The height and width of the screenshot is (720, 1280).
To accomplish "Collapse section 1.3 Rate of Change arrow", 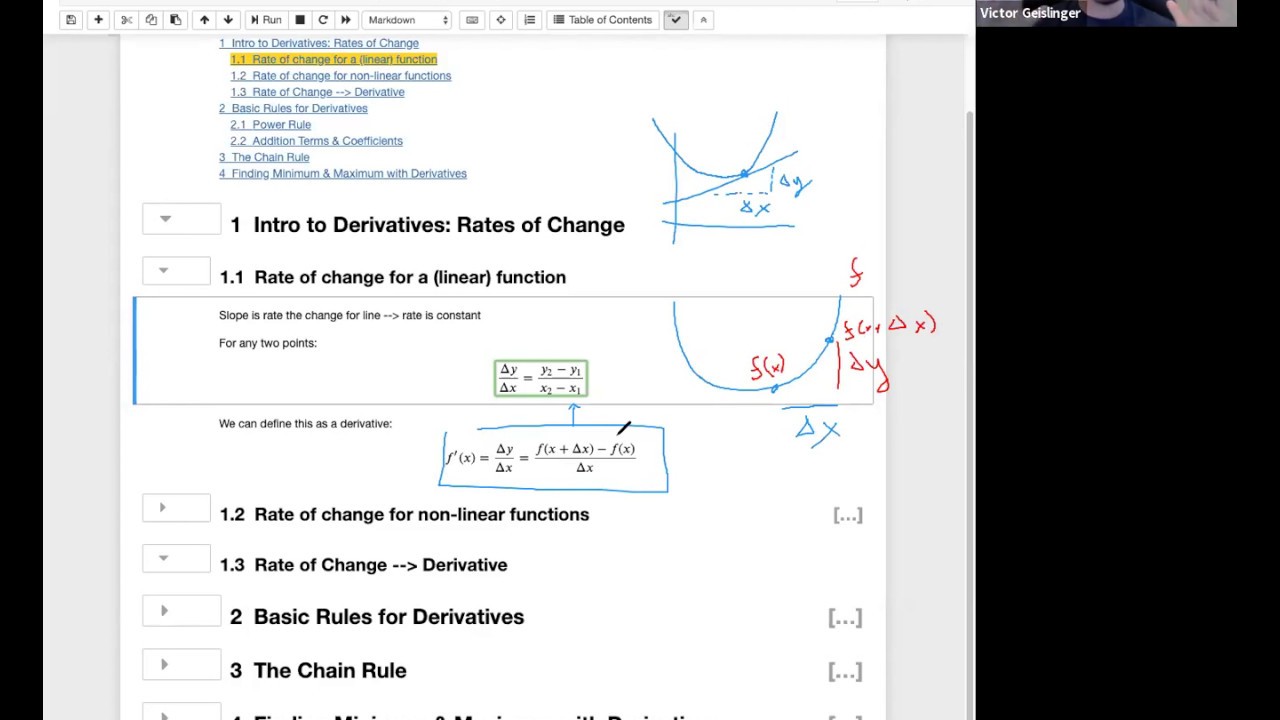I will pyautogui.click(x=164, y=558).
